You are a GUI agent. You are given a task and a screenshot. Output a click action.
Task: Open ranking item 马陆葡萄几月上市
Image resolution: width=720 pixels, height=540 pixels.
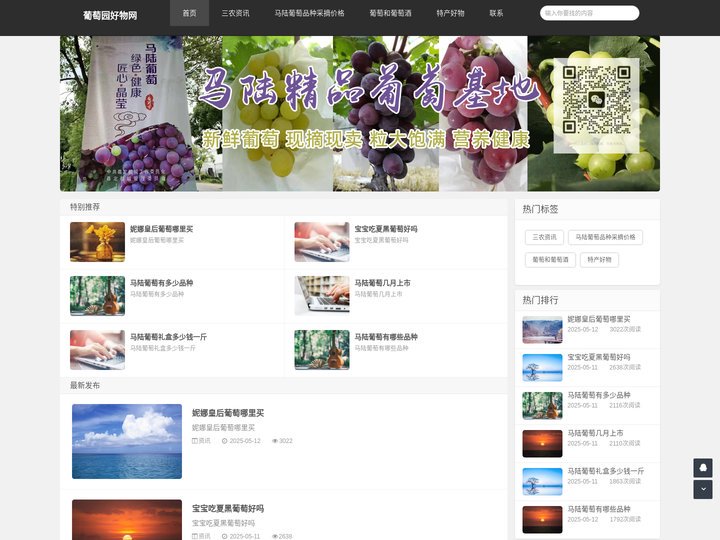[x=596, y=433]
